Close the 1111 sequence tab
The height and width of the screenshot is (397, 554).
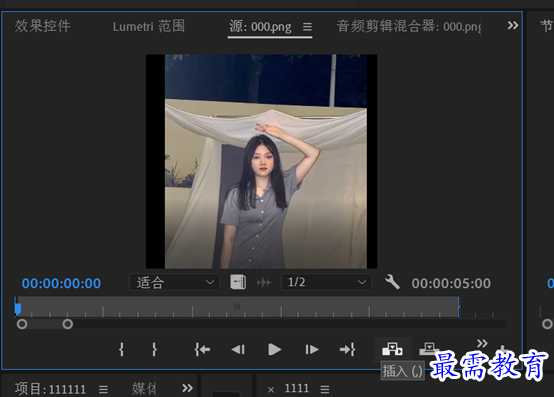point(271,390)
